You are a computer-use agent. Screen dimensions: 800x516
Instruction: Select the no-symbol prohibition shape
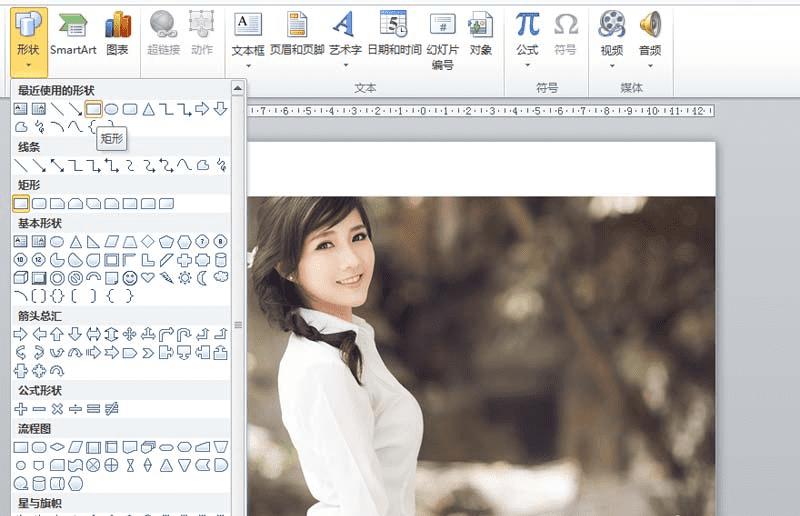coord(76,278)
